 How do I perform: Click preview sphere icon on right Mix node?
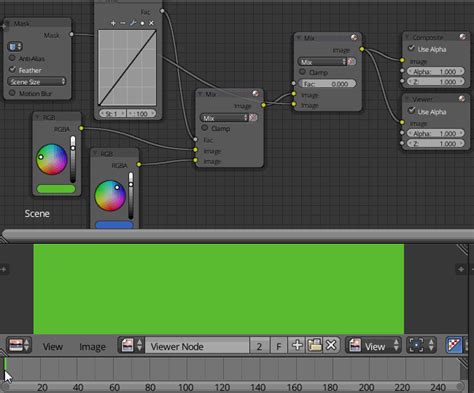pyautogui.click(x=354, y=37)
